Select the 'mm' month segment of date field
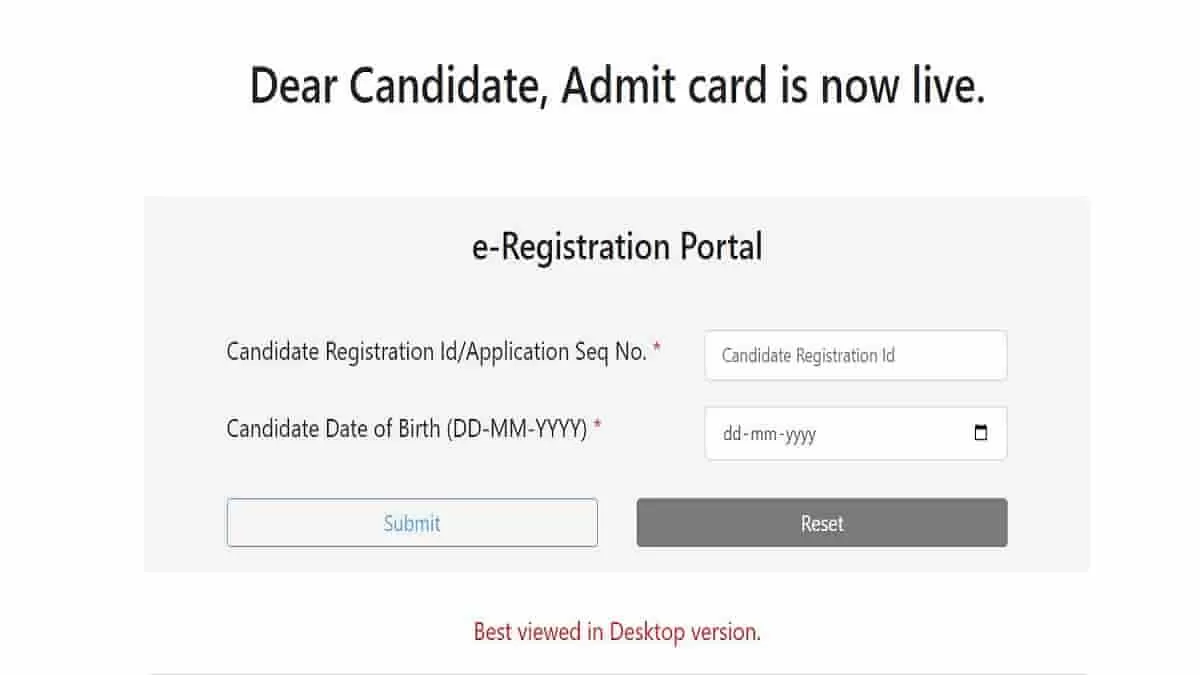This screenshot has width=1200, height=675. 763,435
